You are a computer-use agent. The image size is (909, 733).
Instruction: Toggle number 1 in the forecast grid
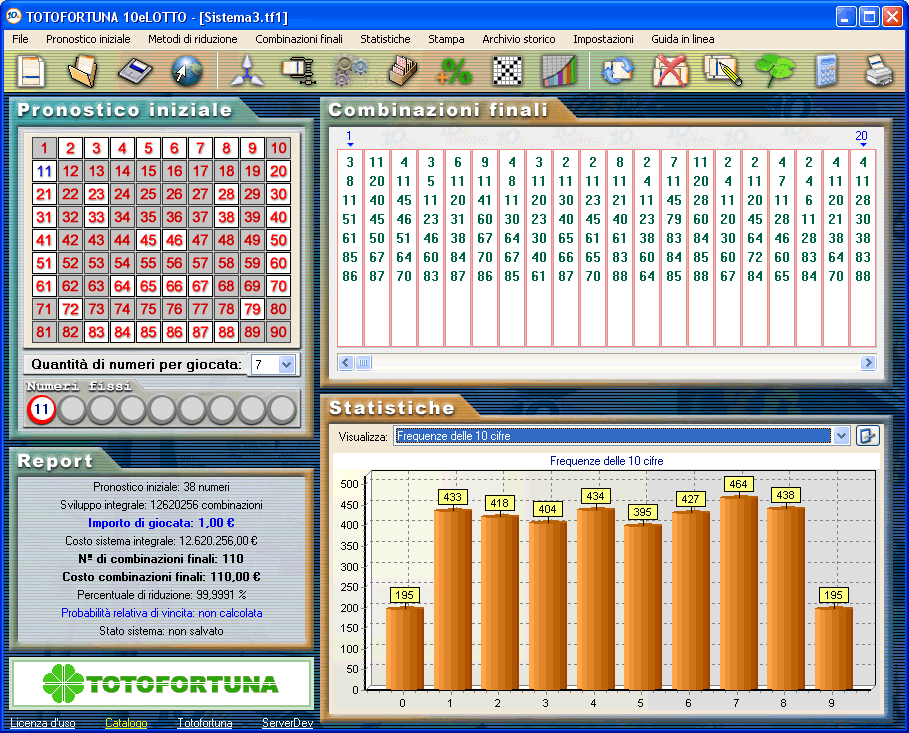[44, 148]
